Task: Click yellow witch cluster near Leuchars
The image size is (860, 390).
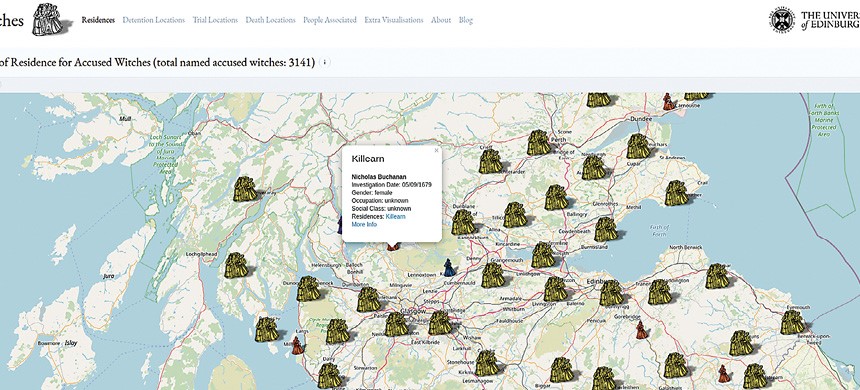Action: (638, 146)
